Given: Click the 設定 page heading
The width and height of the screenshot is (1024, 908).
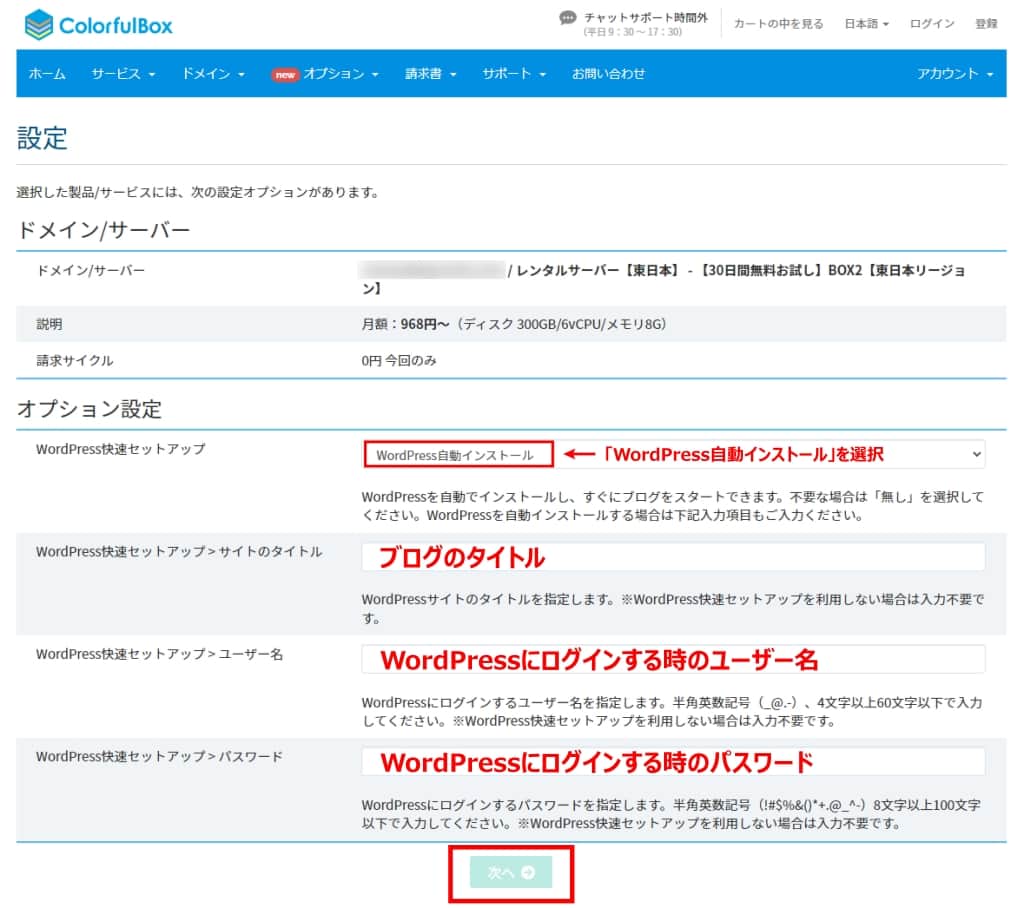Looking at the screenshot, I should pos(42,138).
